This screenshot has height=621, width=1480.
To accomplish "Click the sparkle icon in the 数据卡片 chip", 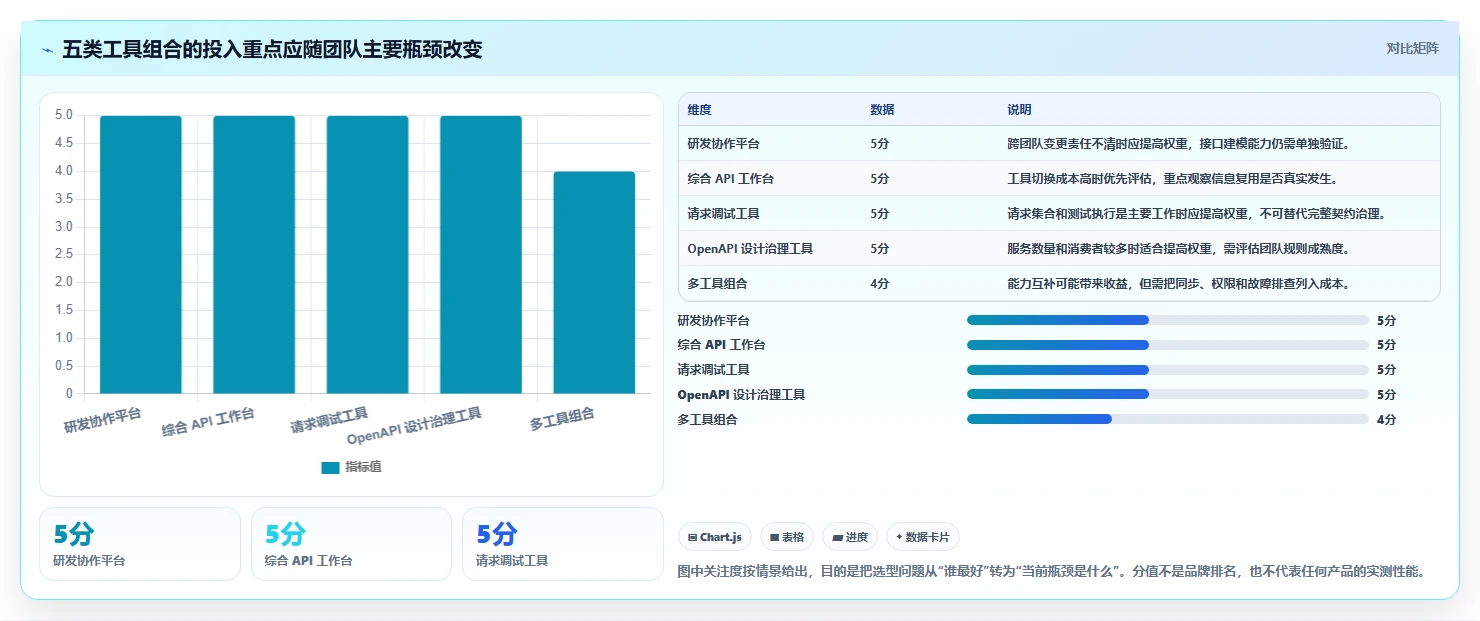I will 900,537.
